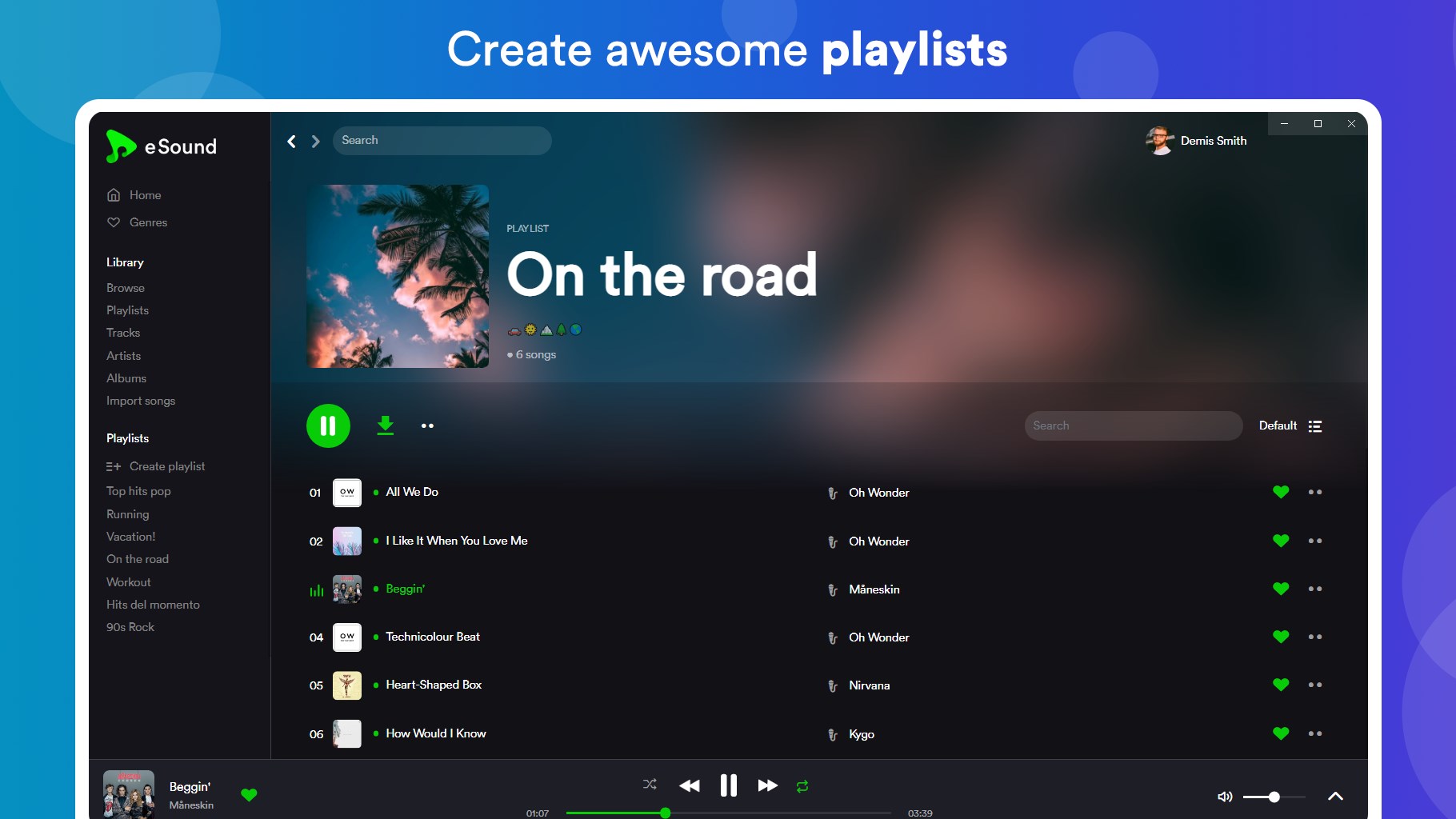Image resolution: width=1456 pixels, height=819 pixels.
Task: Open the Default sort order dropdown
Action: click(x=1290, y=425)
